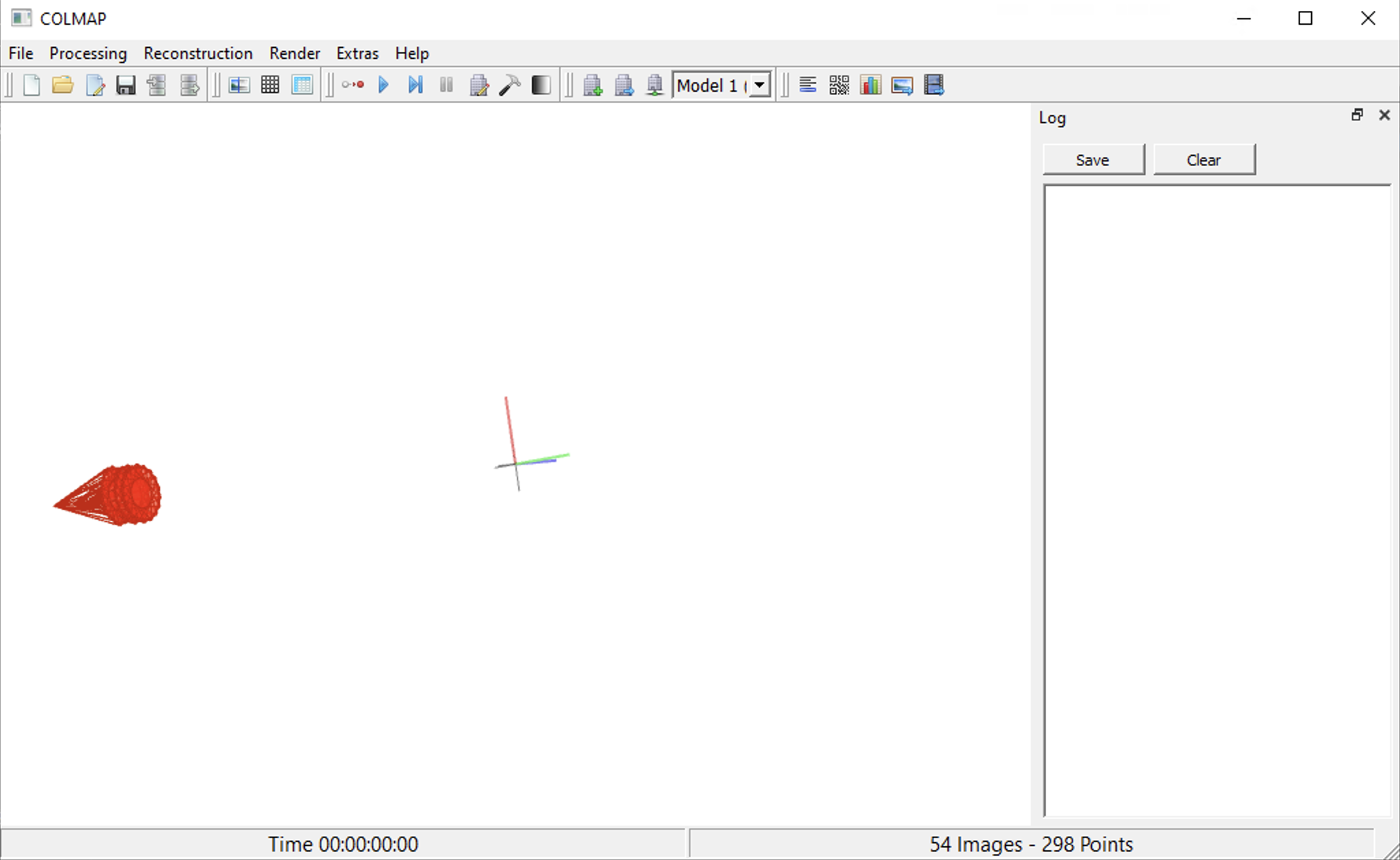Pause the running reconstruction
Screen dimensions: 1400x860
point(446,85)
